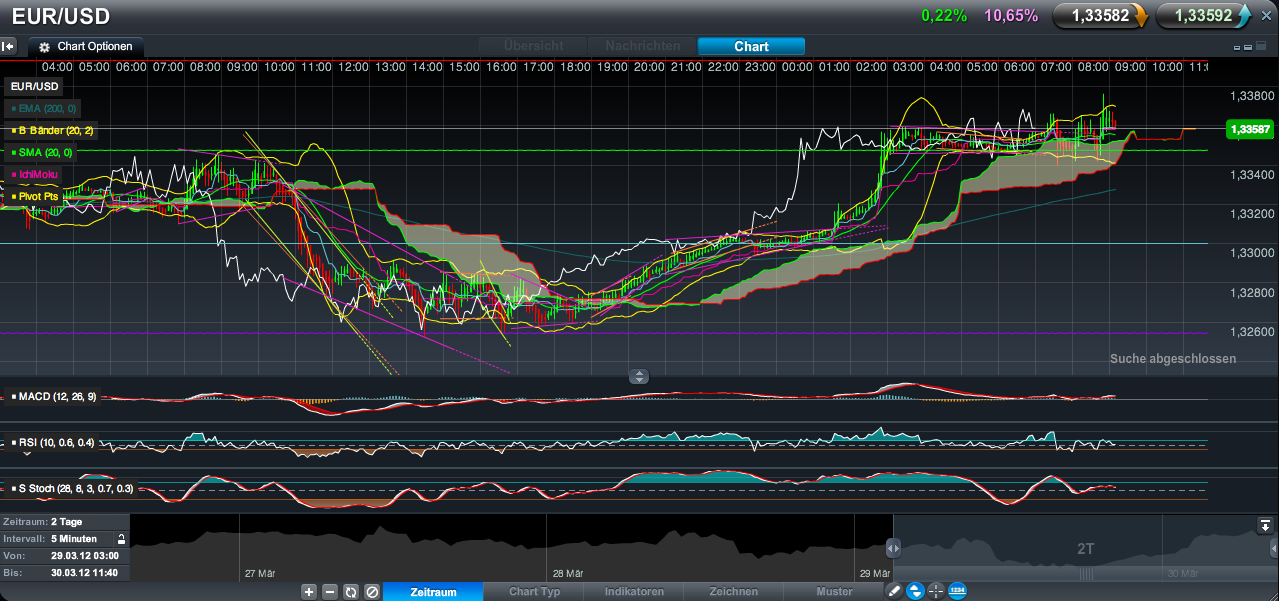The width and height of the screenshot is (1279, 601).
Task: Select the pencil drawing tool
Action: click(894, 591)
